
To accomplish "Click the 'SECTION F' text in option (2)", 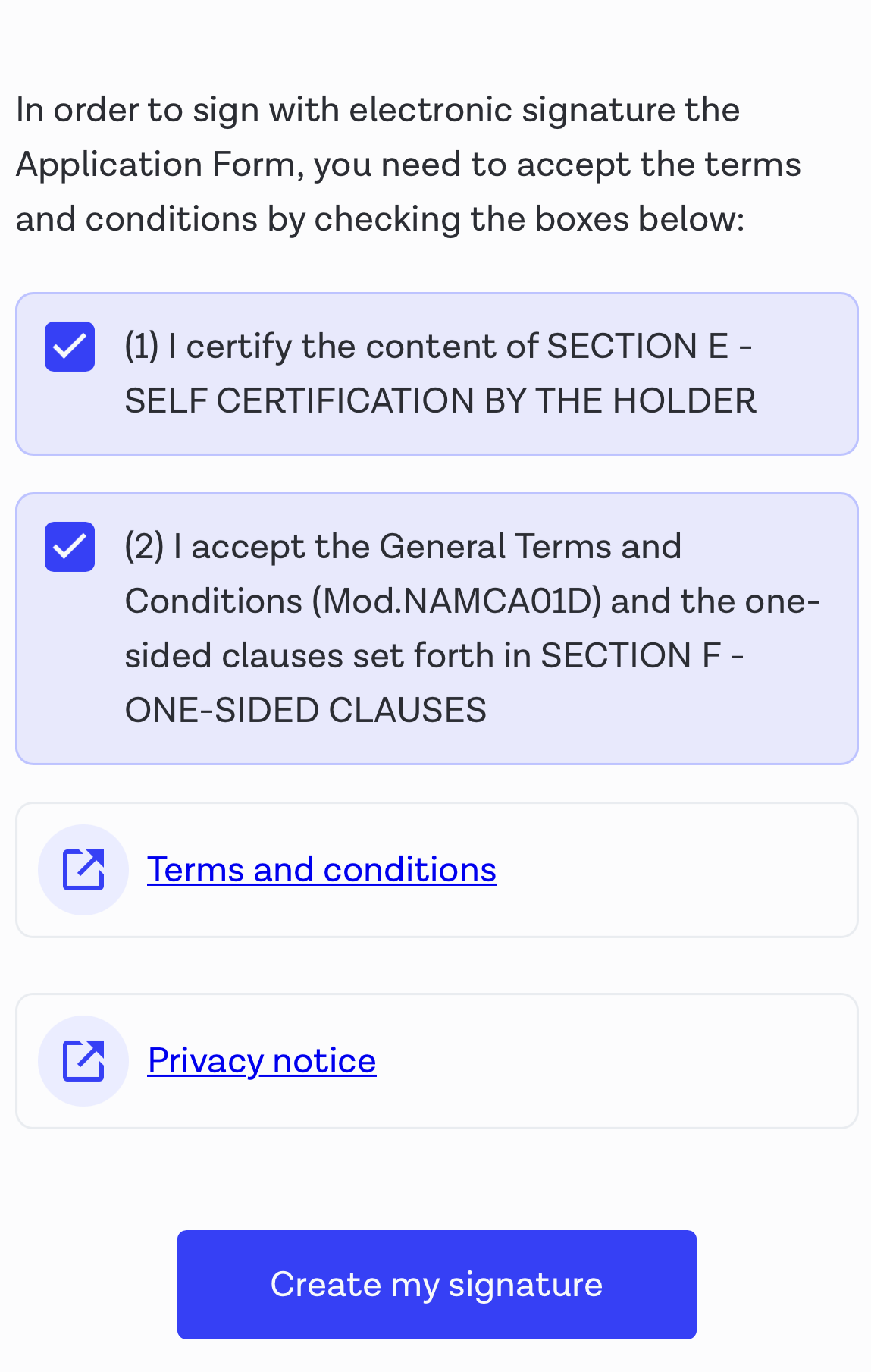I will coord(631,656).
